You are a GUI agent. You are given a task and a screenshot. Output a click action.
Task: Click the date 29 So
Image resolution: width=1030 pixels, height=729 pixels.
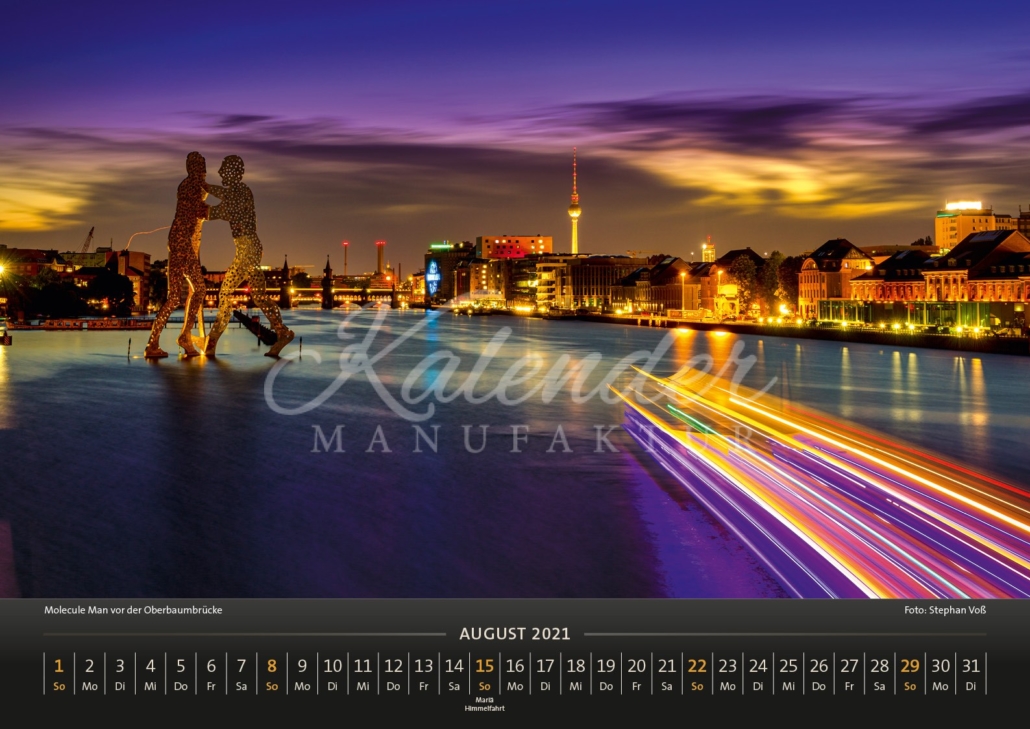tap(910, 674)
